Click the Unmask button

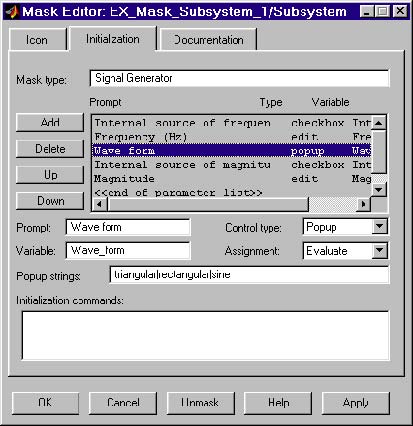(x=200, y=403)
